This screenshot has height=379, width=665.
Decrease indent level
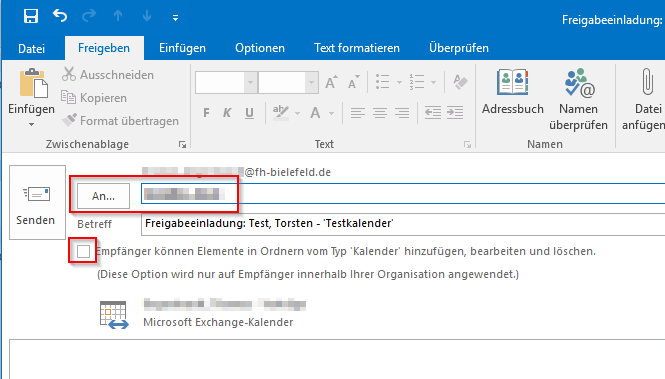point(433,113)
